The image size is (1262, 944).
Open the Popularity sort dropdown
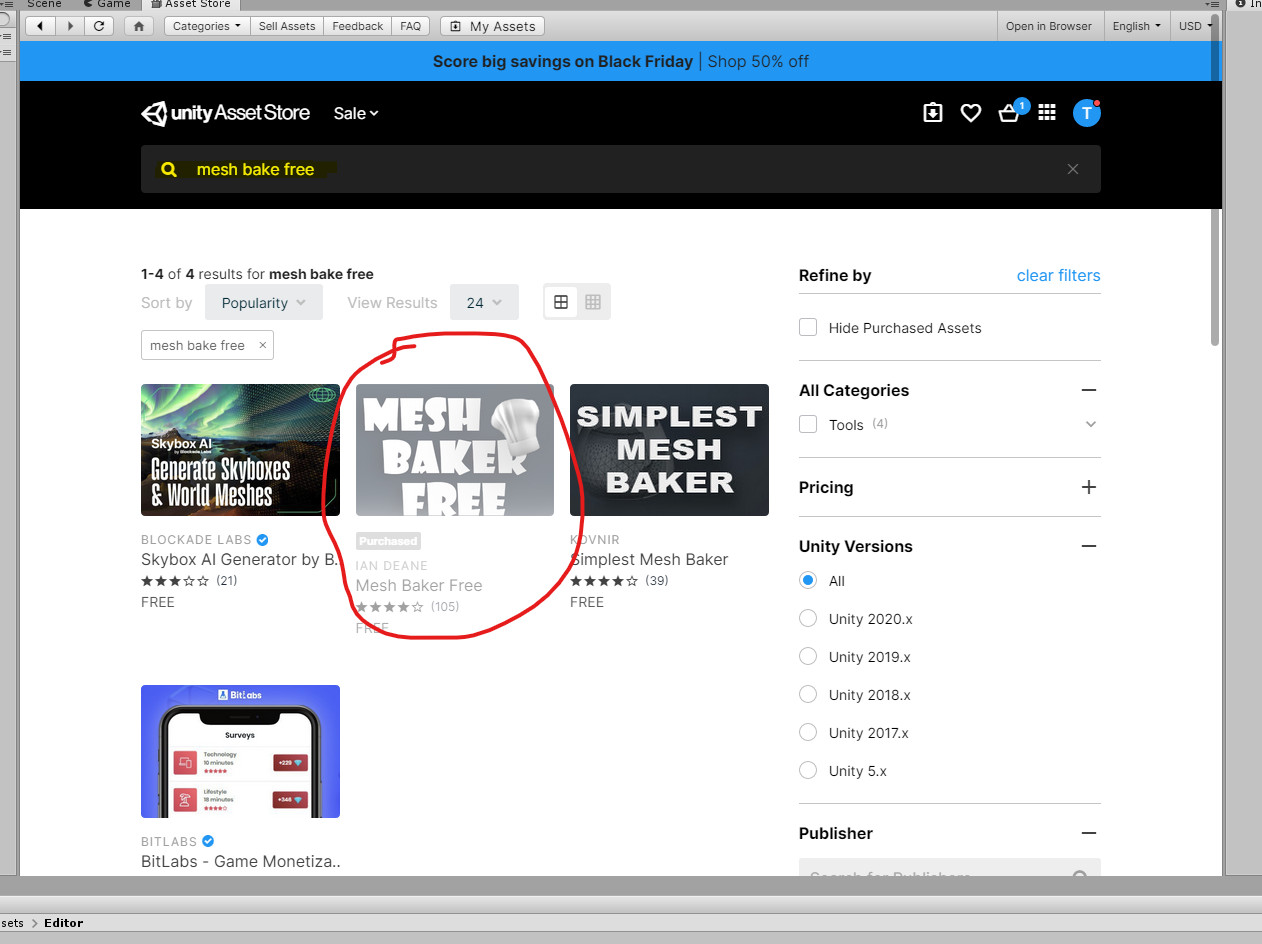point(264,302)
